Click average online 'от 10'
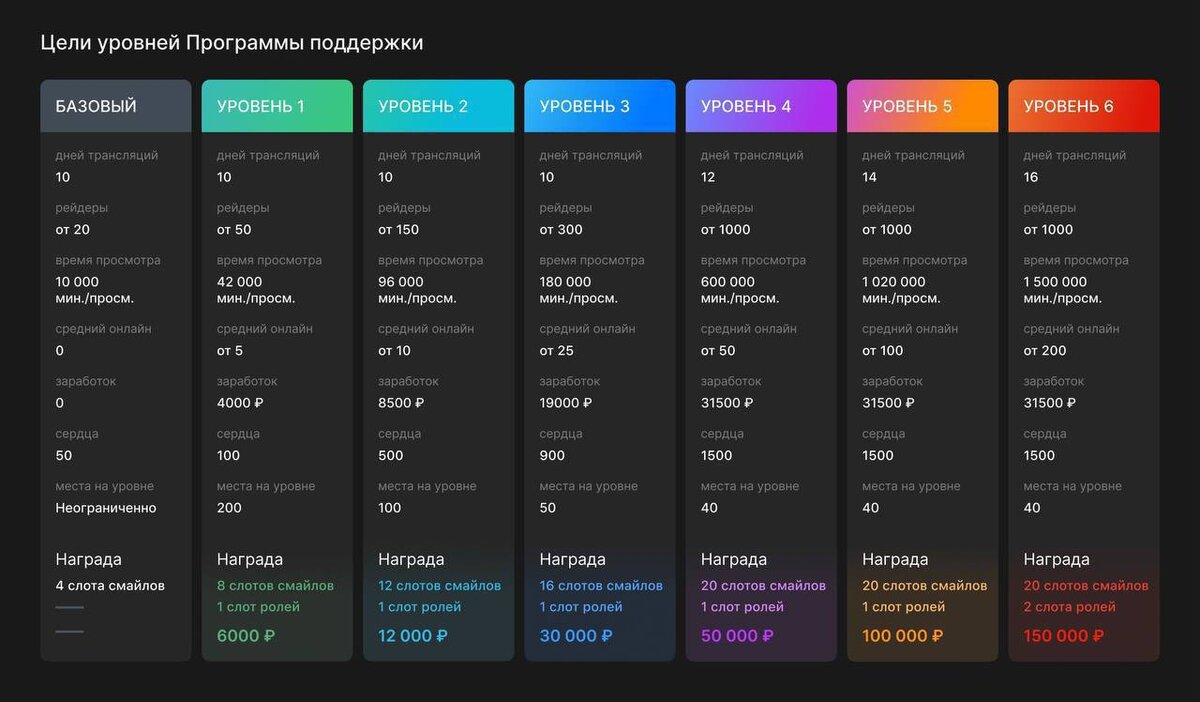1200x702 pixels. (394, 351)
